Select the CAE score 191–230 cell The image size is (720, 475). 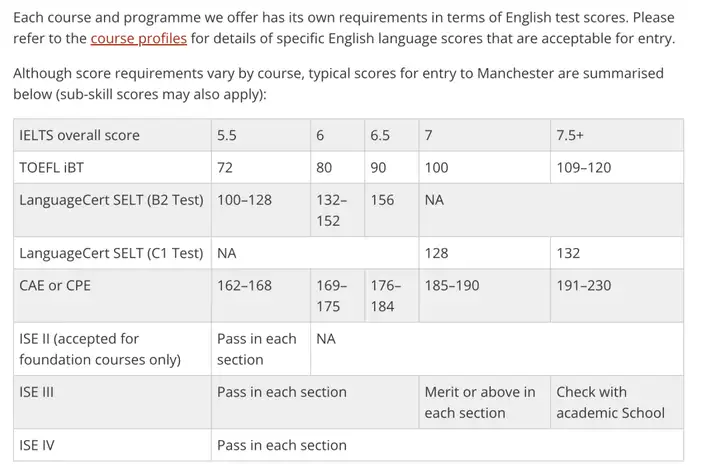click(x=617, y=295)
